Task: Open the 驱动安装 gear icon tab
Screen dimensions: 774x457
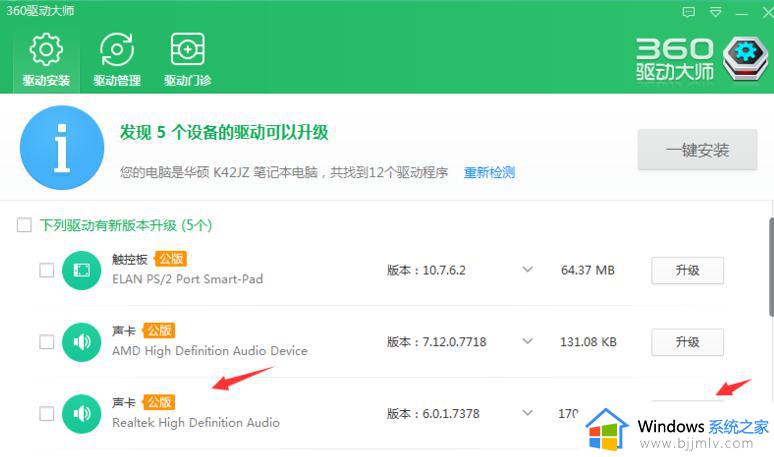Action: [x=46, y=60]
